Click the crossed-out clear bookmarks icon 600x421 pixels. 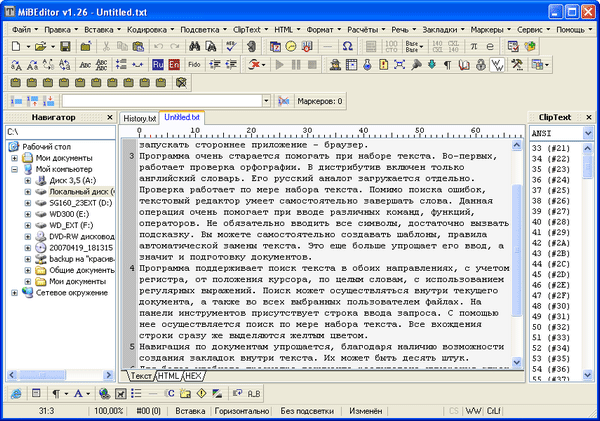pyautogui.click(x=181, y=82)
